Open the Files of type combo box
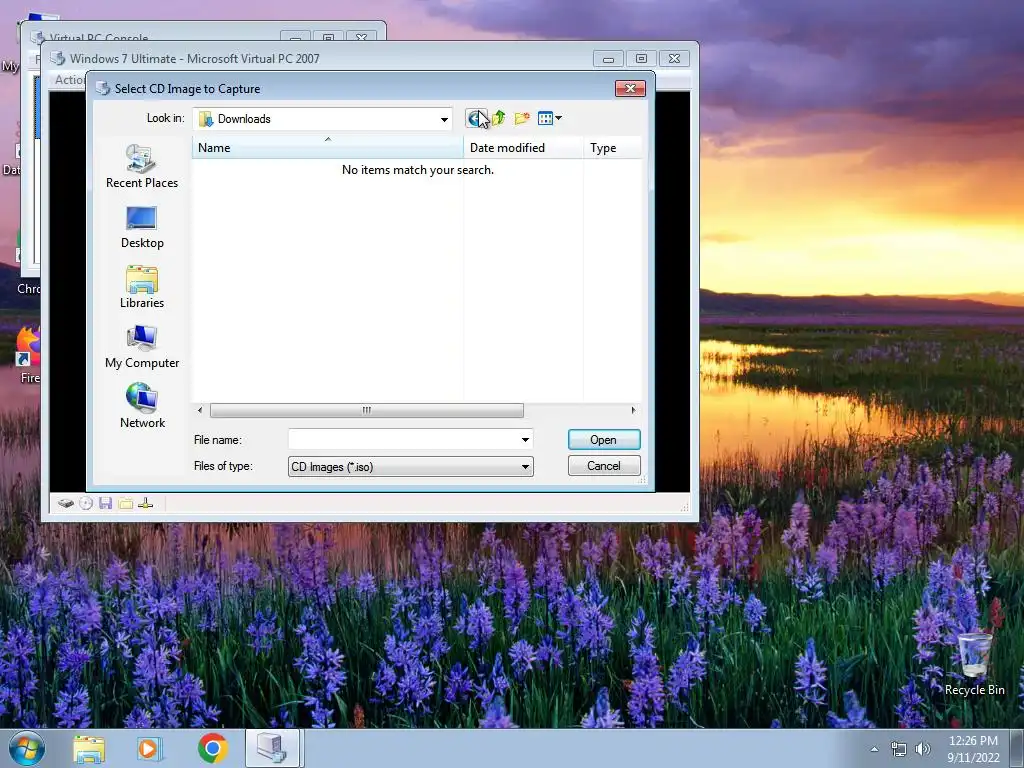The image size is (1024, 768). click(x=410, y=466)
